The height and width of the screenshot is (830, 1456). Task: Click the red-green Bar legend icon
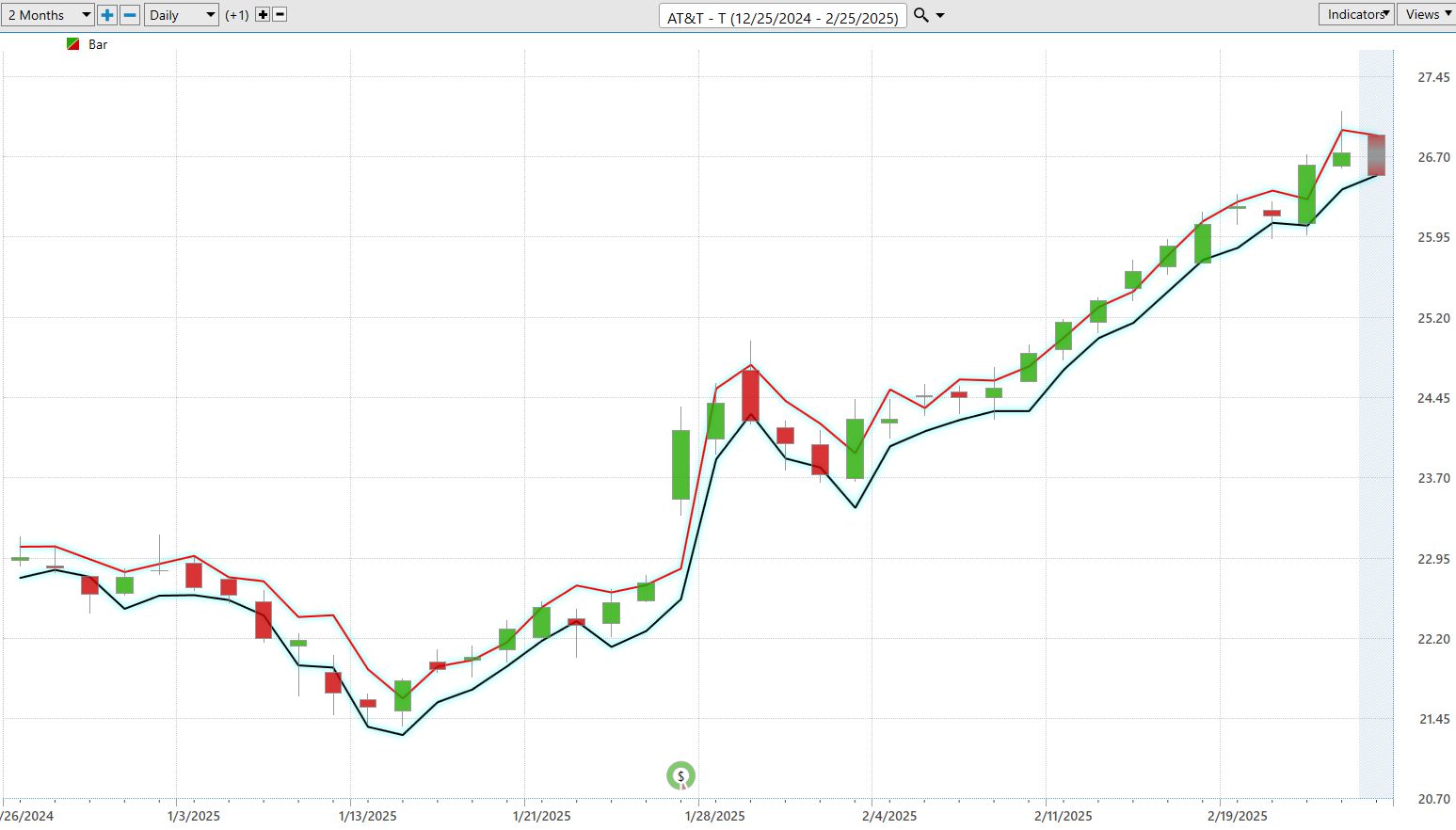click(x=73, y=44)
